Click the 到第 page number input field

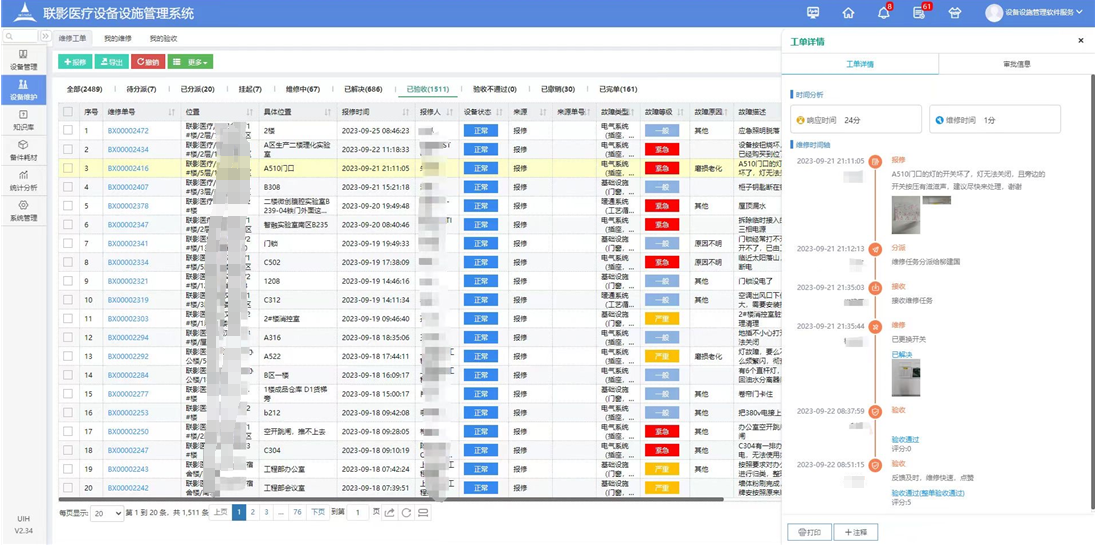(x=358, y=513)
